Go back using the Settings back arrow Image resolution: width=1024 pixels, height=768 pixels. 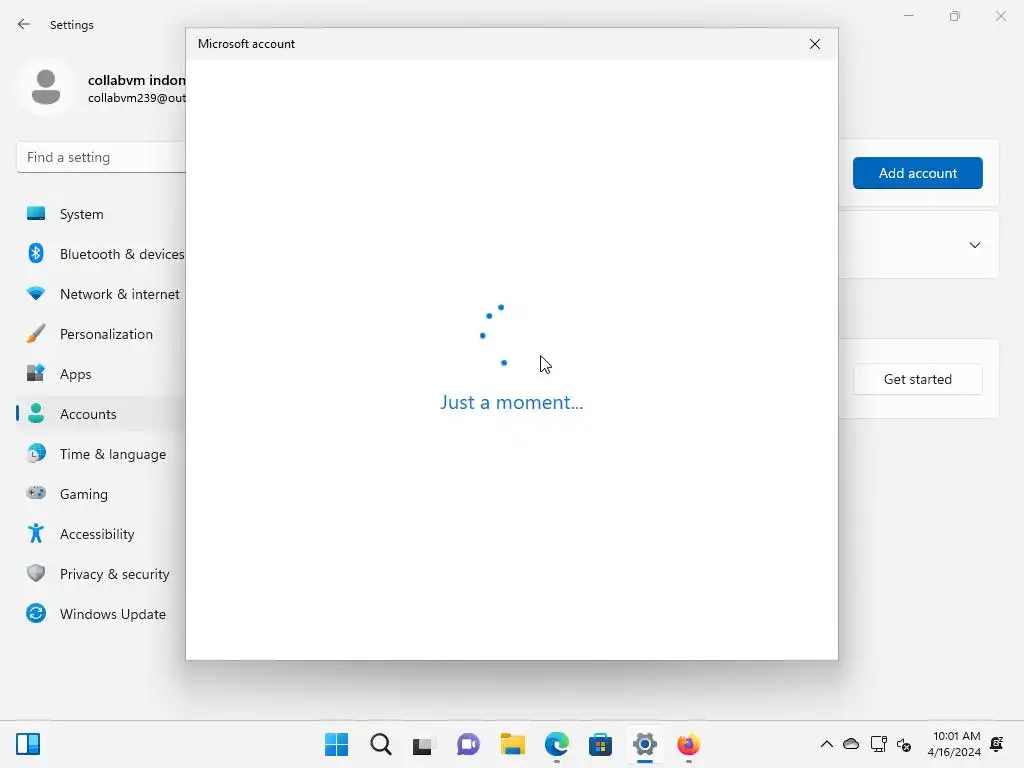(24, 24)
